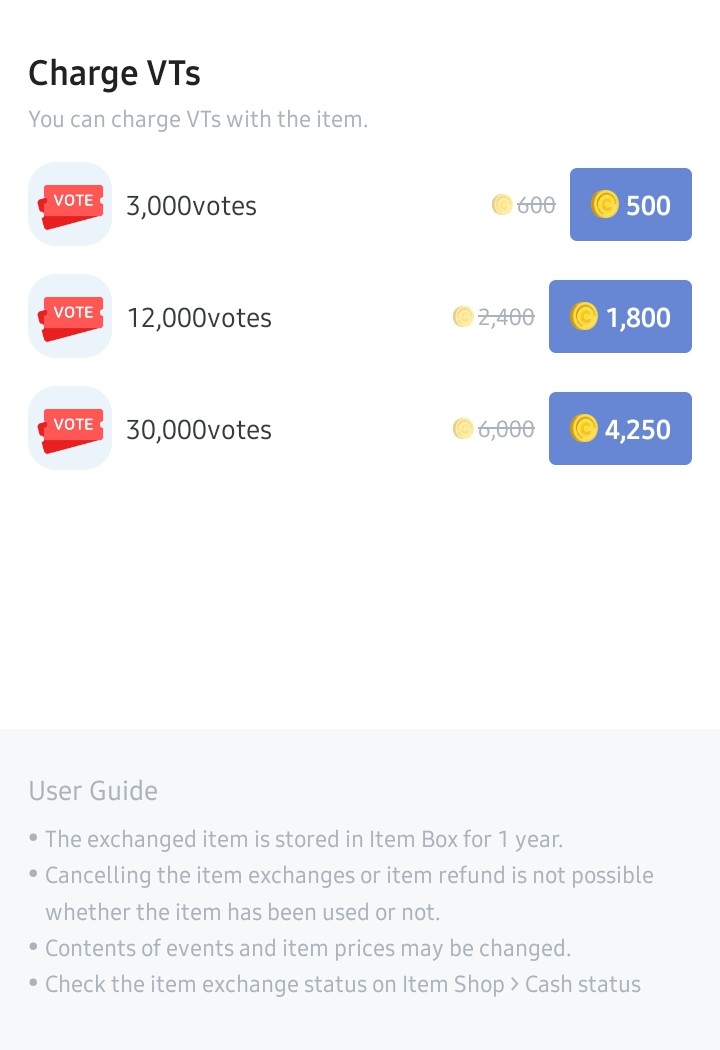Tap the crossed-out 6,000 original price
The width and height of the screenshot is (720, 1050).
(x=506, y=429)
